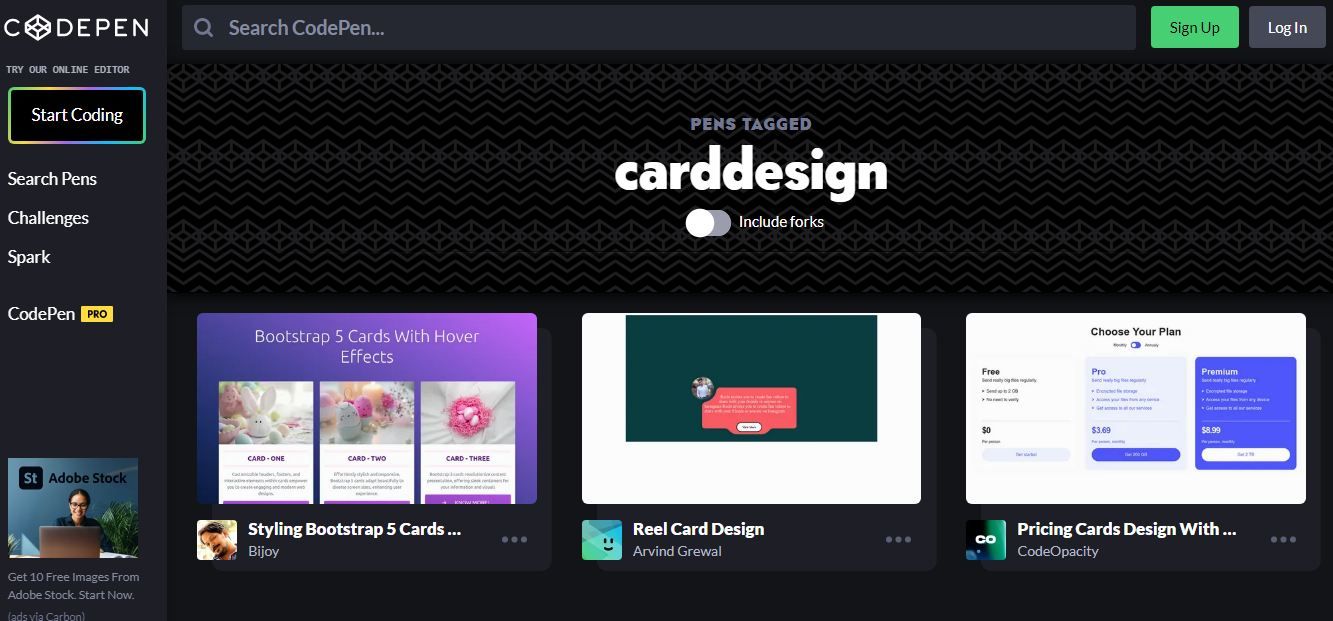Click the Log In button
The width and height of the screenshot is (1333, 621).
pos(1287,27)
